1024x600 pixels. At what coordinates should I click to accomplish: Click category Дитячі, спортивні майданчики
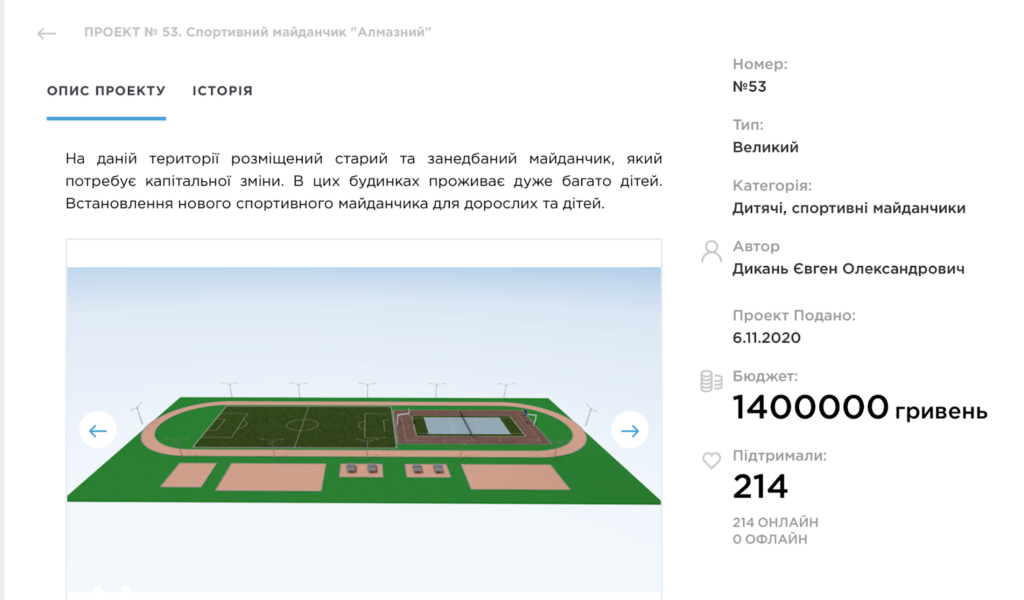coord(849,208)
